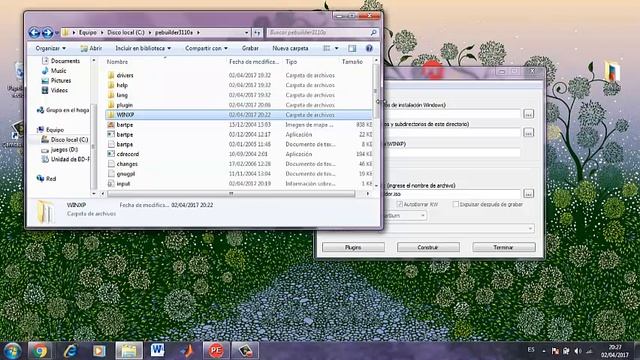Image resolution: width=640 pixels, height=360 pixels.
Task: Select Disco local (C:) in sidebar
Action: pyautogui.click(x=69, y=140)
